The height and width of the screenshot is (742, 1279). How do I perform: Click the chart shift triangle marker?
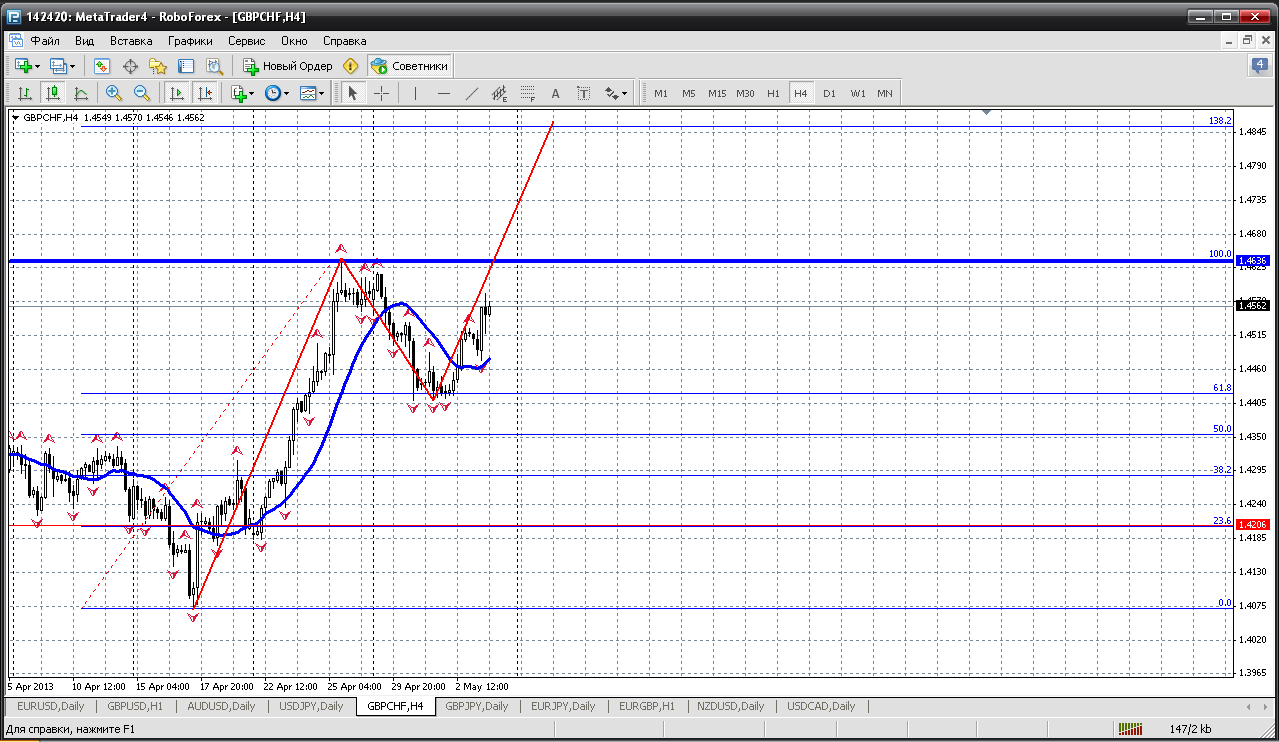987,113
